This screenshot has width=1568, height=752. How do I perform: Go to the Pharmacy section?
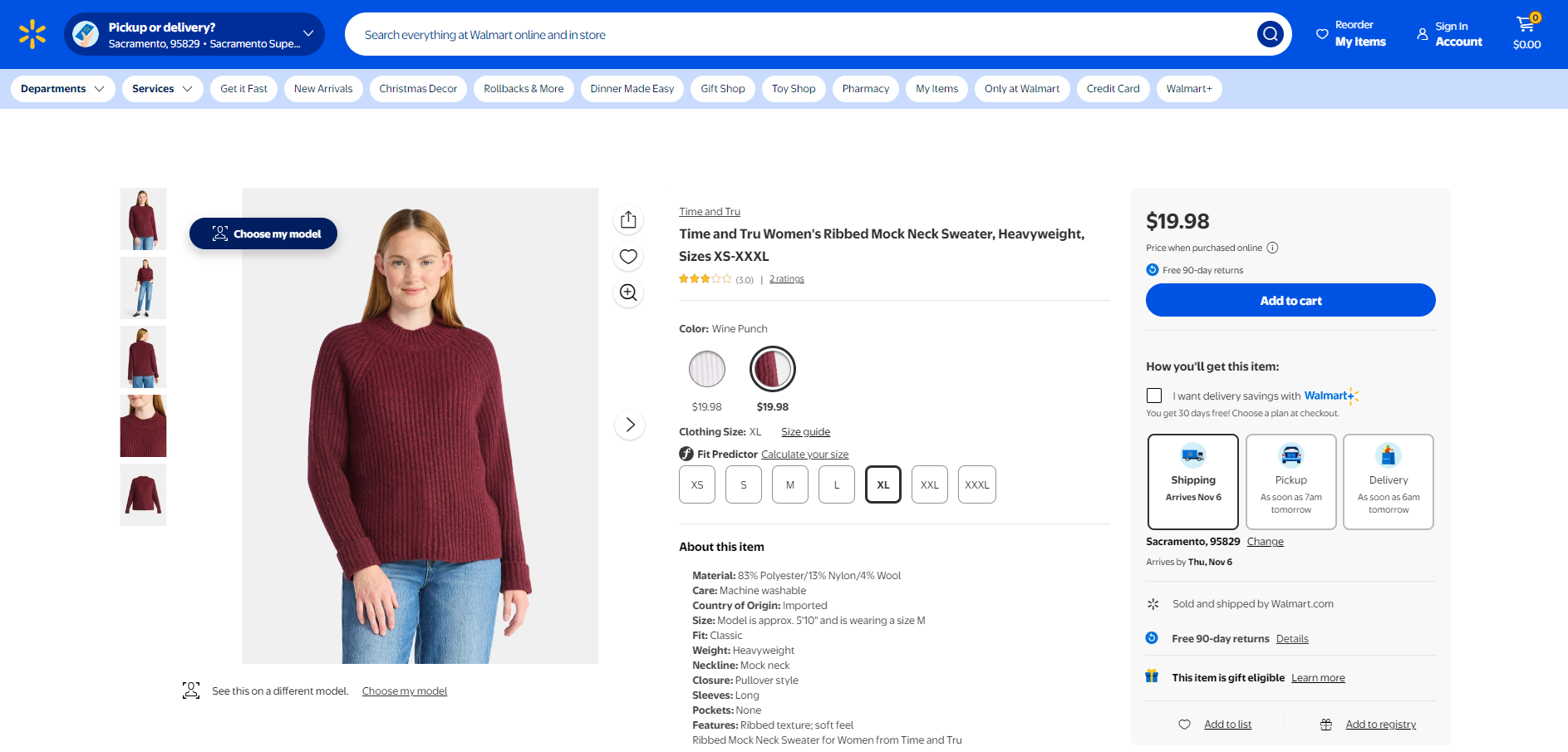pyautogui.click(x=865, y=89)
